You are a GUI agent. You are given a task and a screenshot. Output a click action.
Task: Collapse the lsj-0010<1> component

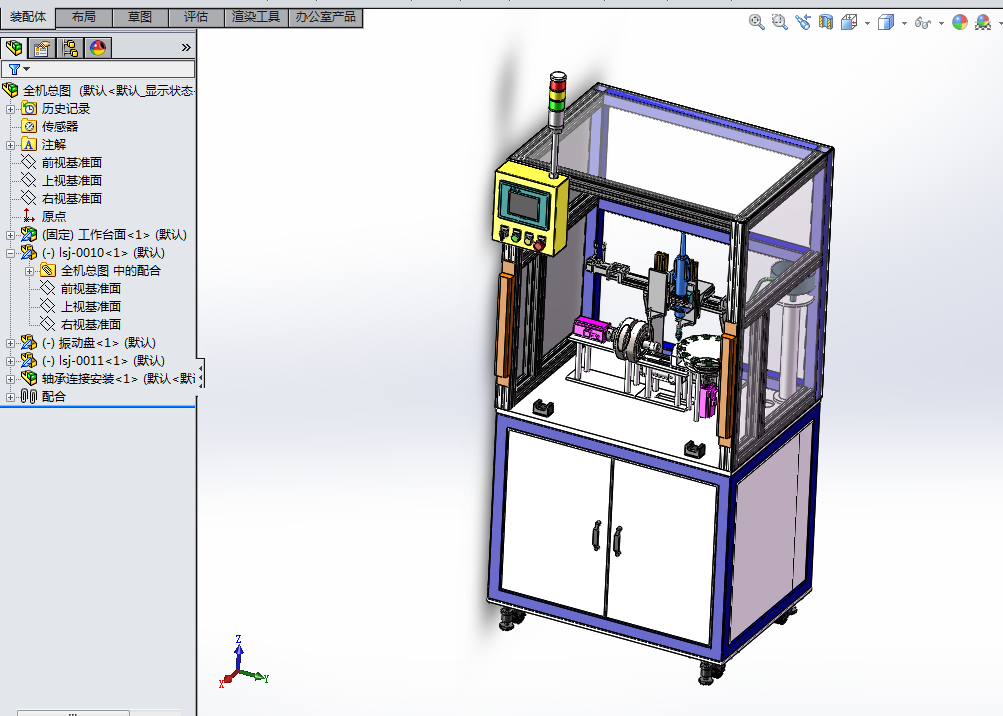pos(10,253)
